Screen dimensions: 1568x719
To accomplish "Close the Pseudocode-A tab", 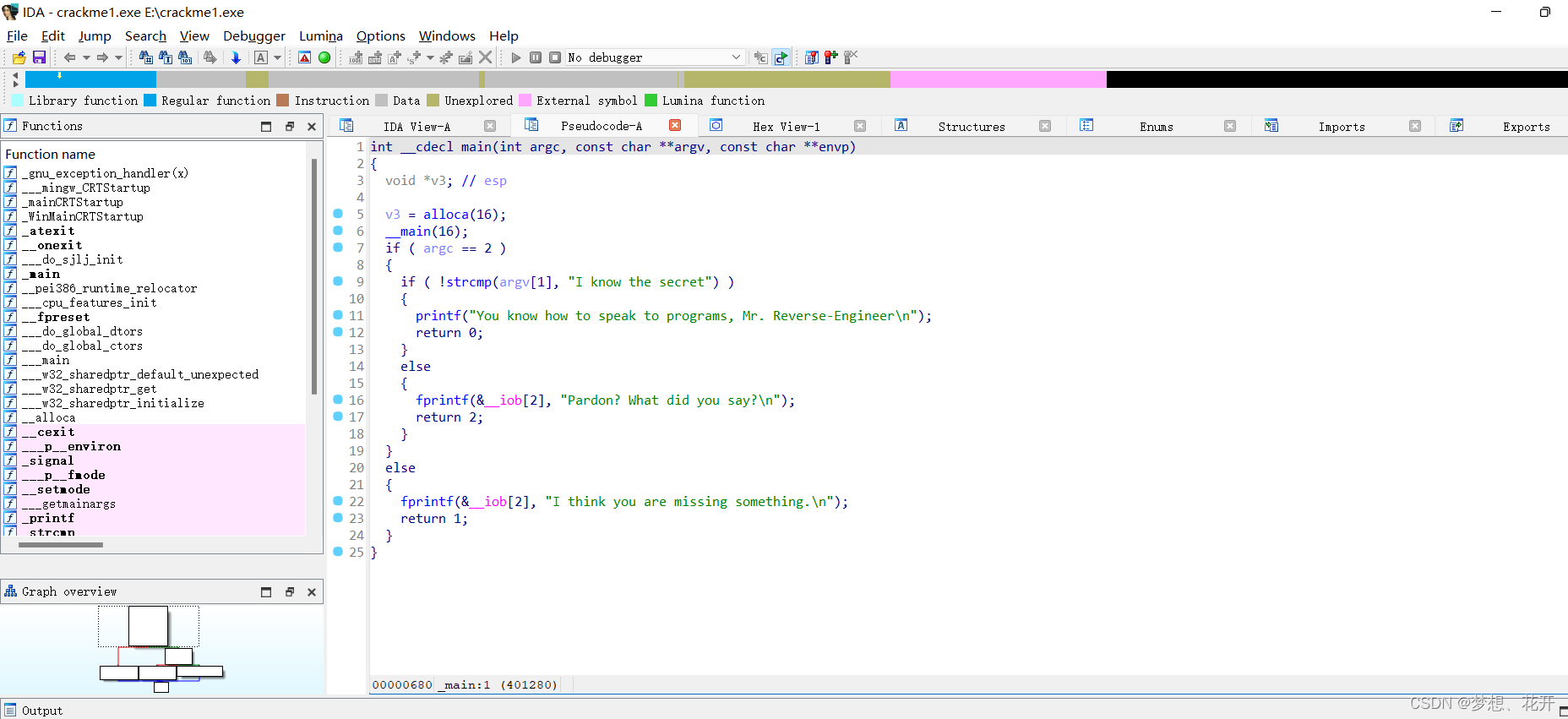I will [x=675, y=125].
